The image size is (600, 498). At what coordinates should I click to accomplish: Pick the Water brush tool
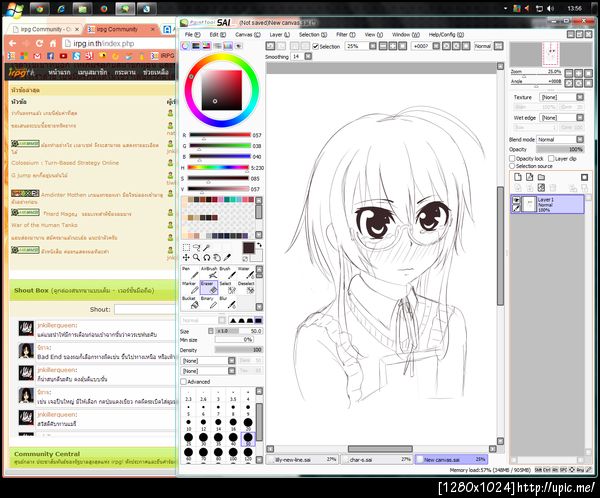point(246,273)
